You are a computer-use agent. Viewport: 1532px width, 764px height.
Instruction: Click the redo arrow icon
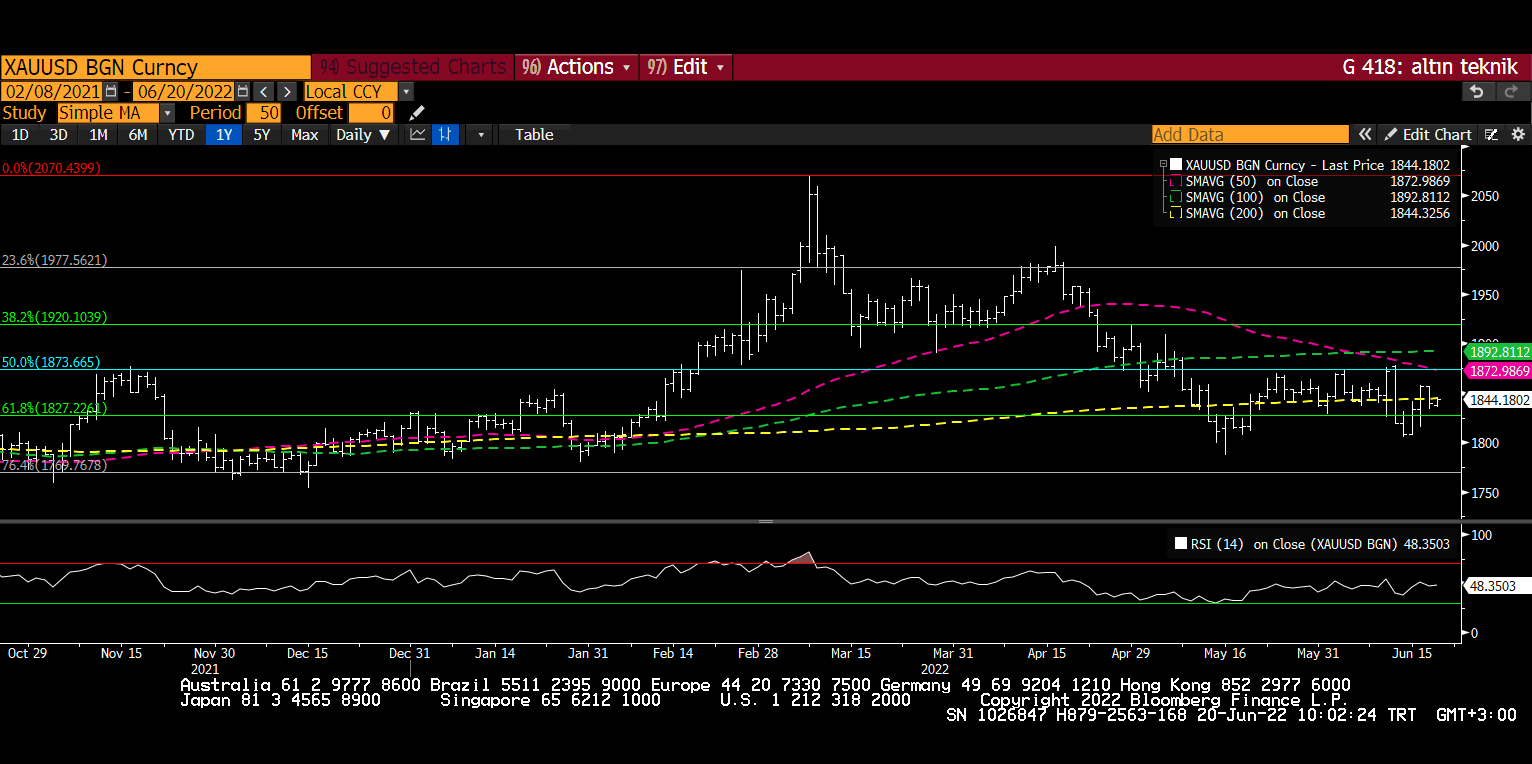[x=1512, y=91]
